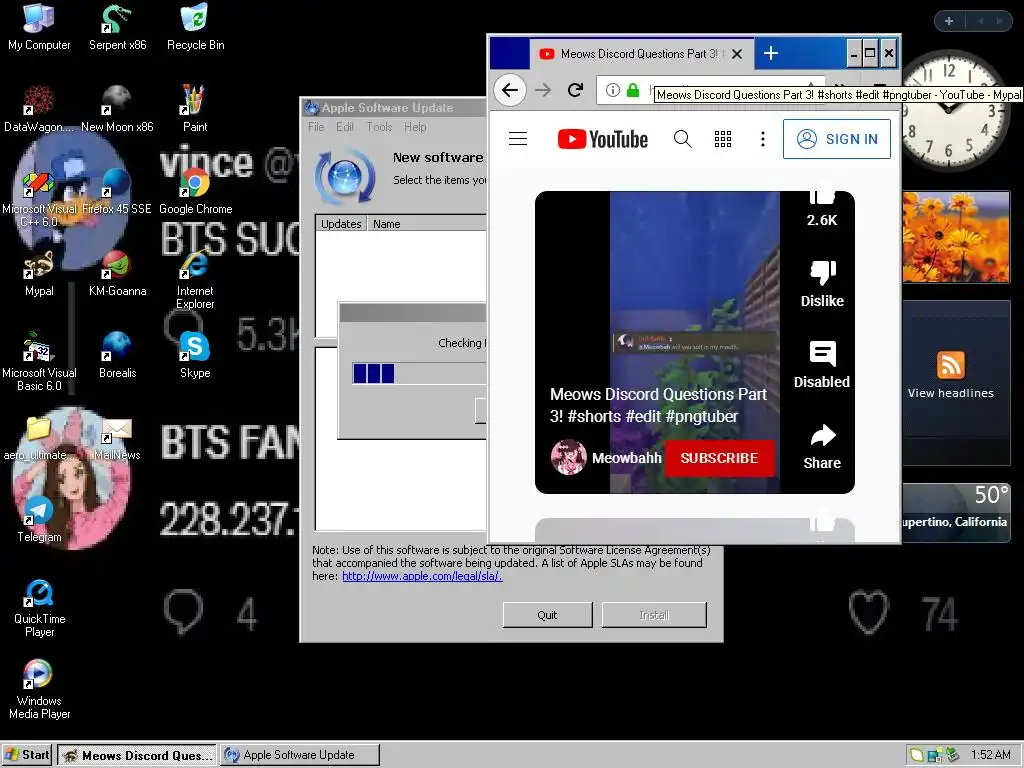Launch KM-Goanna browser shortcut
The width and height of the screenshot is (1024, 768).
click(x=117, y=273)
